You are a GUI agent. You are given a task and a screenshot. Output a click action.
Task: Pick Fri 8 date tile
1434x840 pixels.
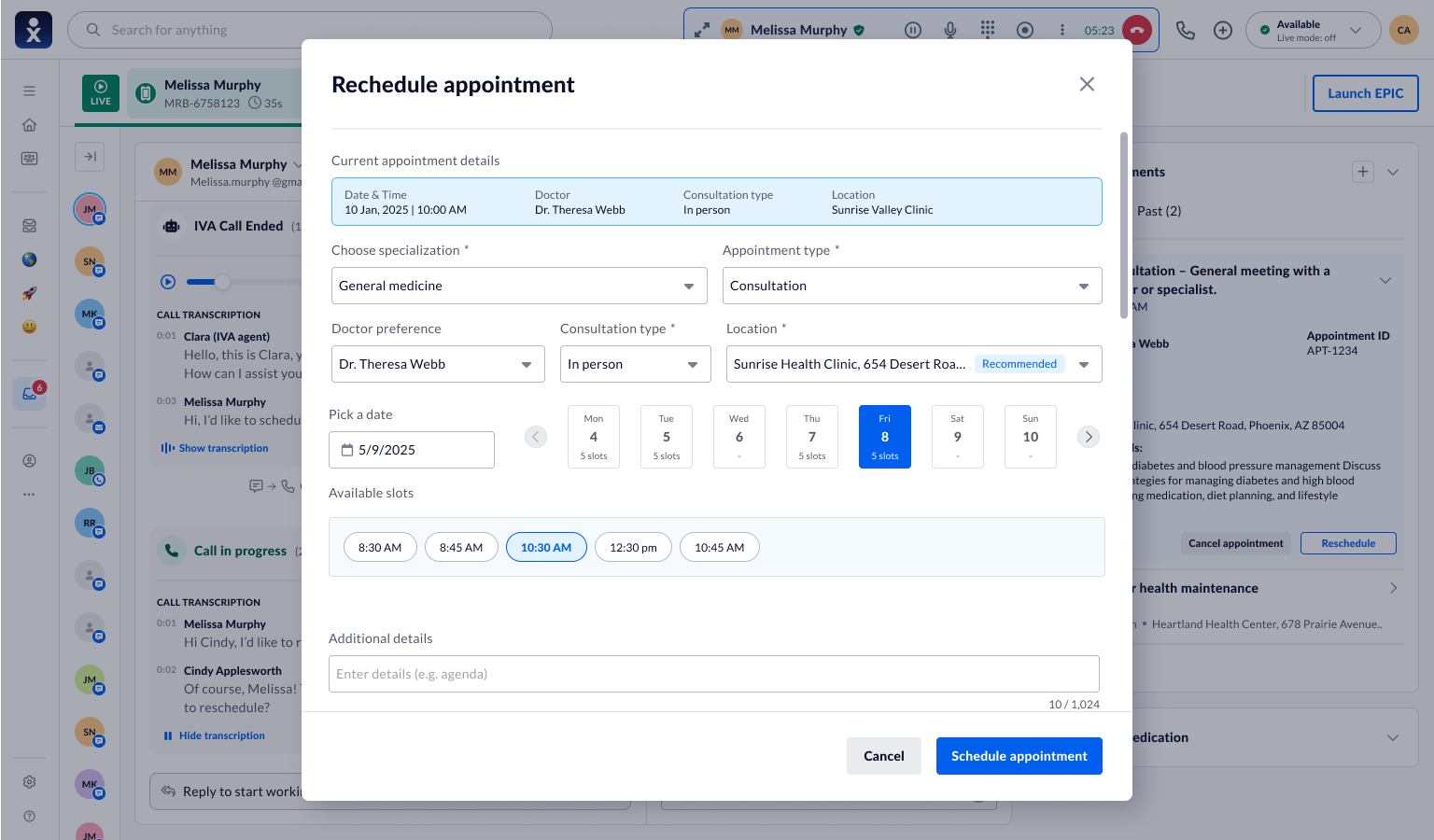(885, 437)
